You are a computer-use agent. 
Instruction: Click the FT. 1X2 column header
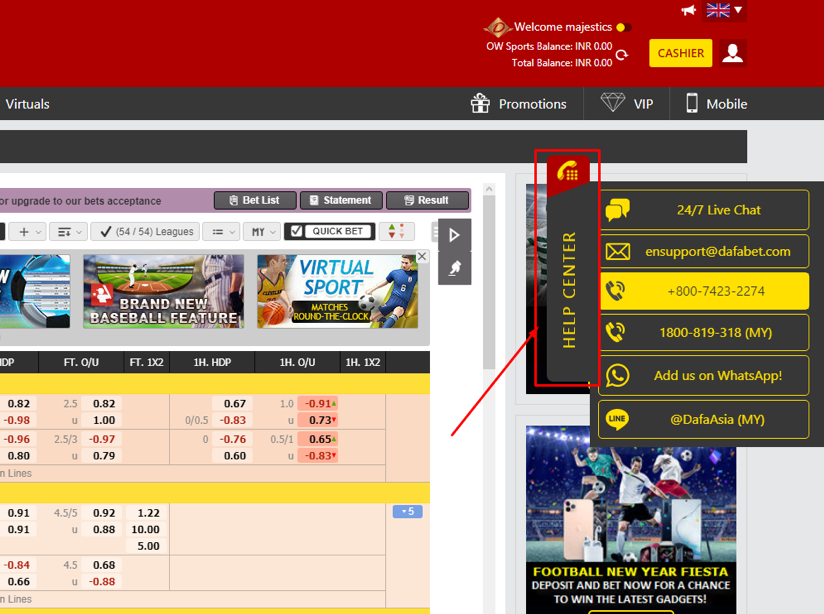147,362
